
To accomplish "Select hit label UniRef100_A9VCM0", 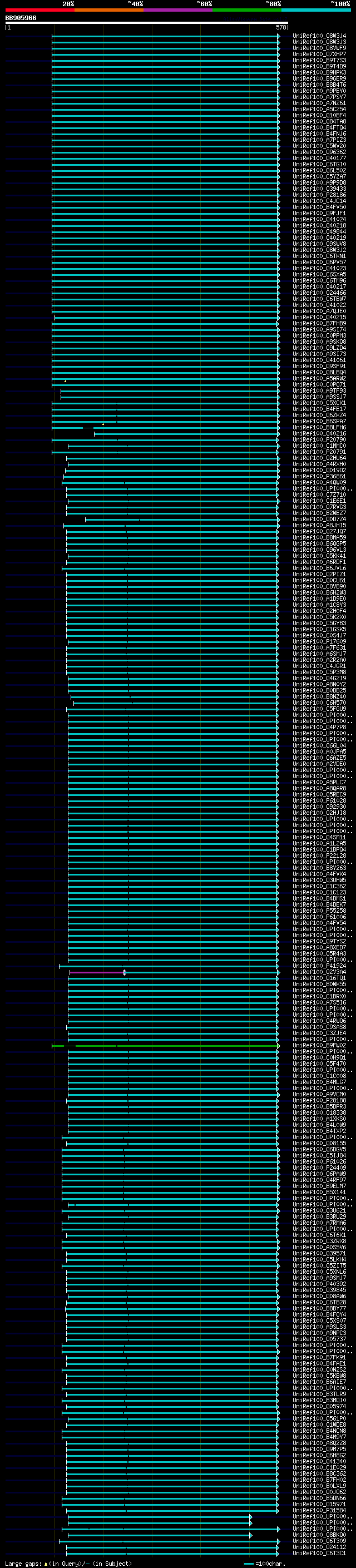I will coord(319,1095).
